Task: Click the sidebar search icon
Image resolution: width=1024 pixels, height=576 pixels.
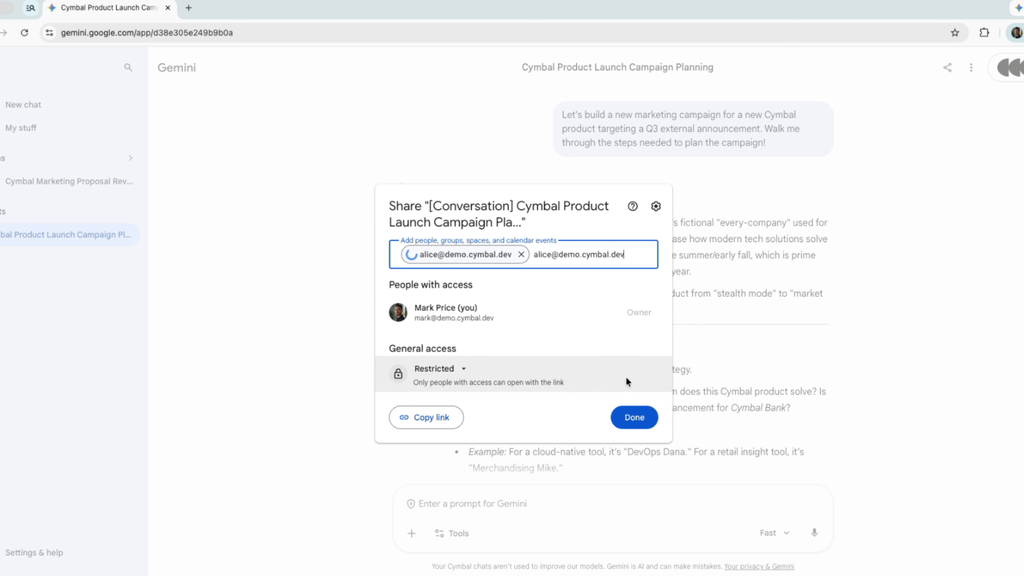Action: pyautogui.click(x=128, y=67)
